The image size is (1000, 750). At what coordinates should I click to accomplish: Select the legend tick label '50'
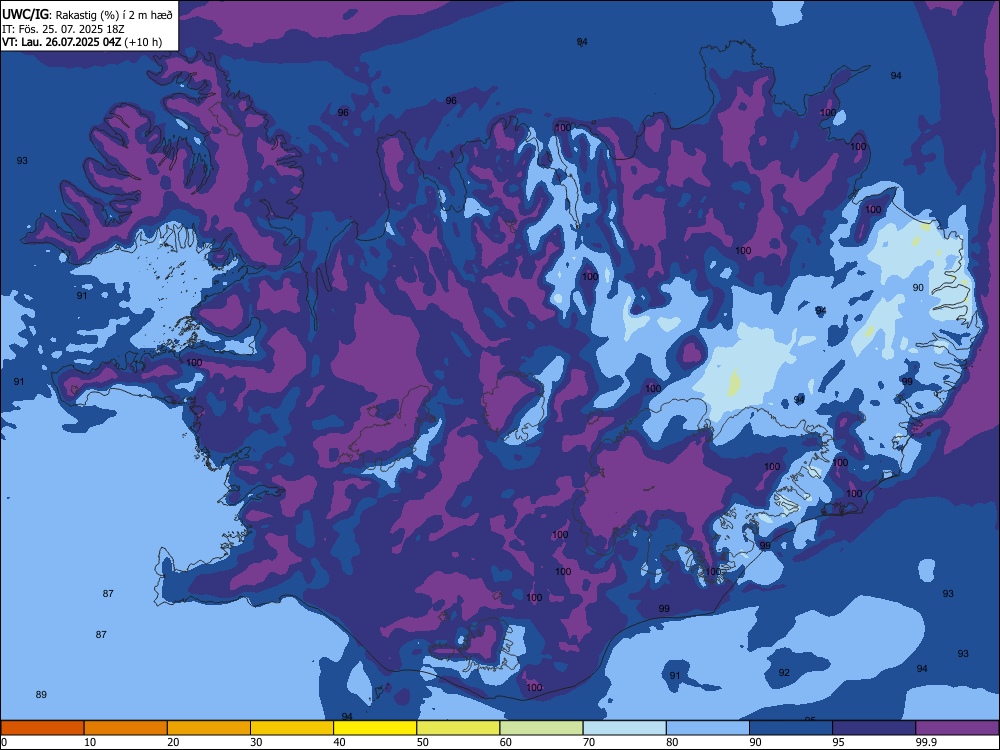423,742
